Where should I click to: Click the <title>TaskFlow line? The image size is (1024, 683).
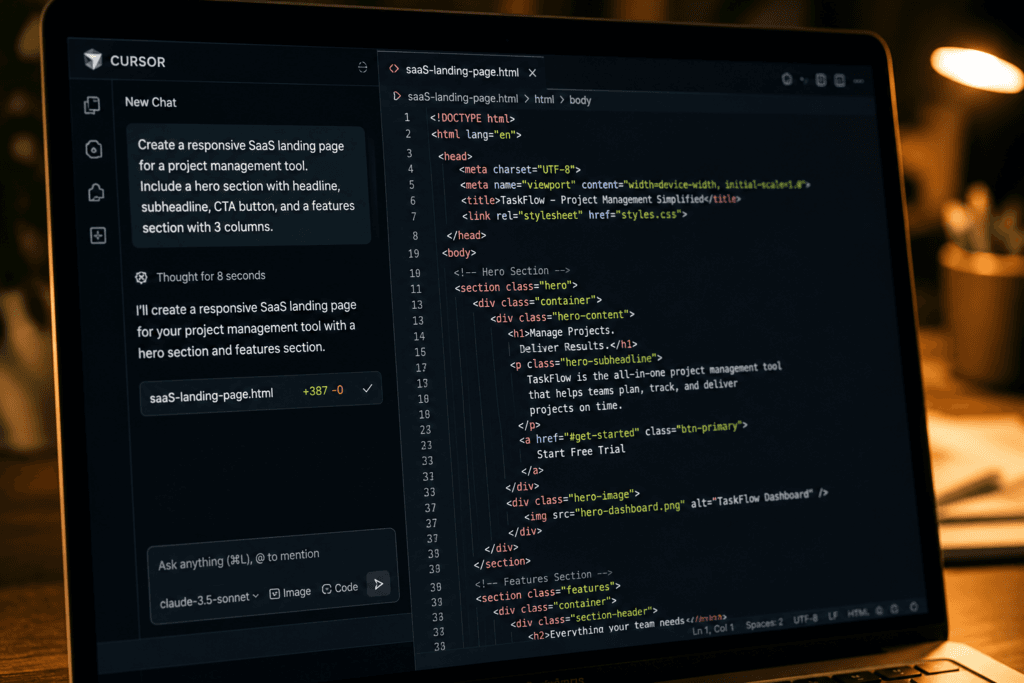[600, 199]
